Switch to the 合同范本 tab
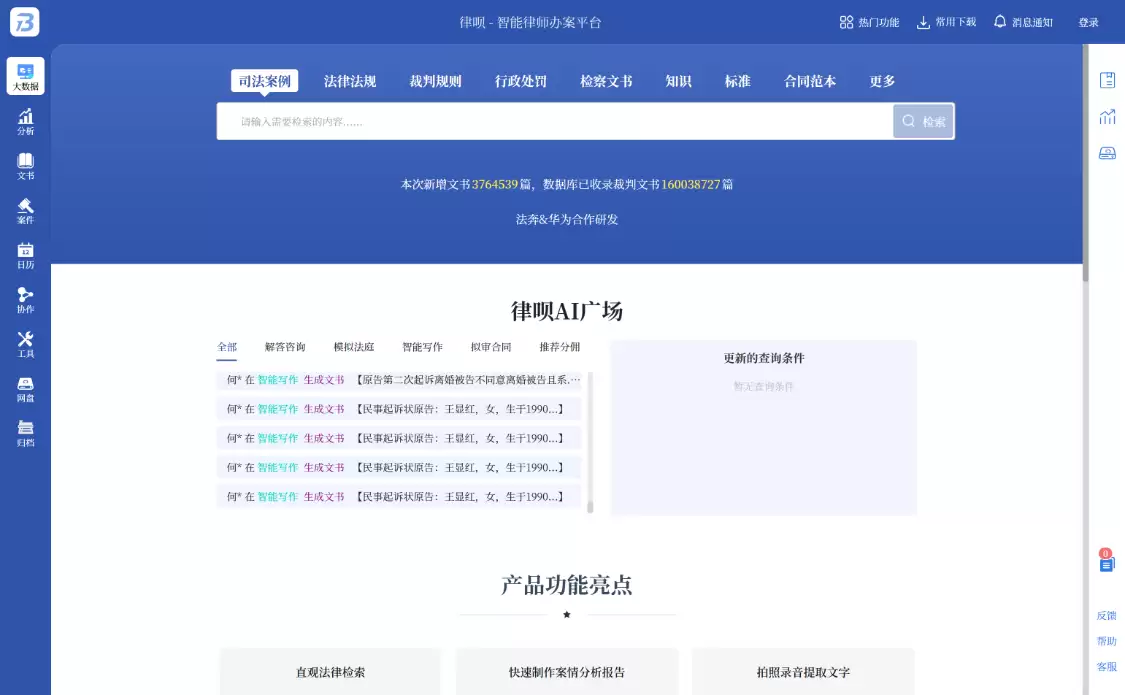Screen dimensions: 1125x695 click(x=810, y=82)
